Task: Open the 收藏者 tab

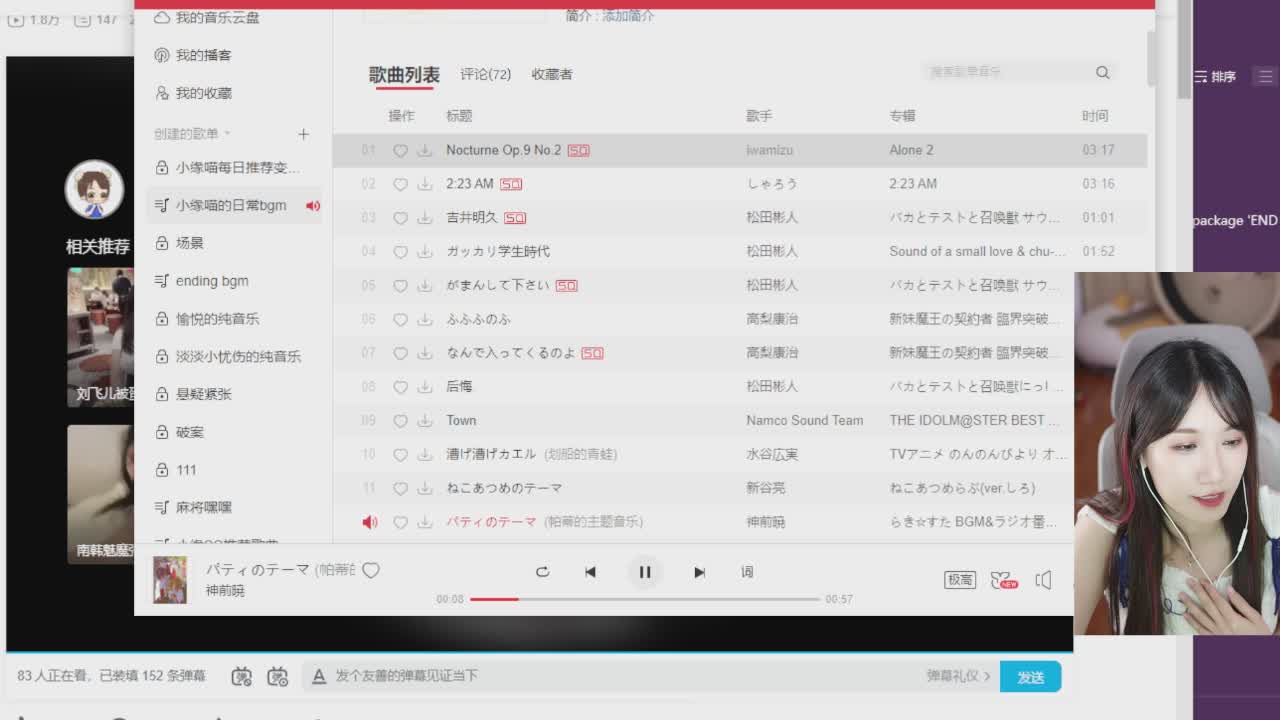Action: [552, 75]
